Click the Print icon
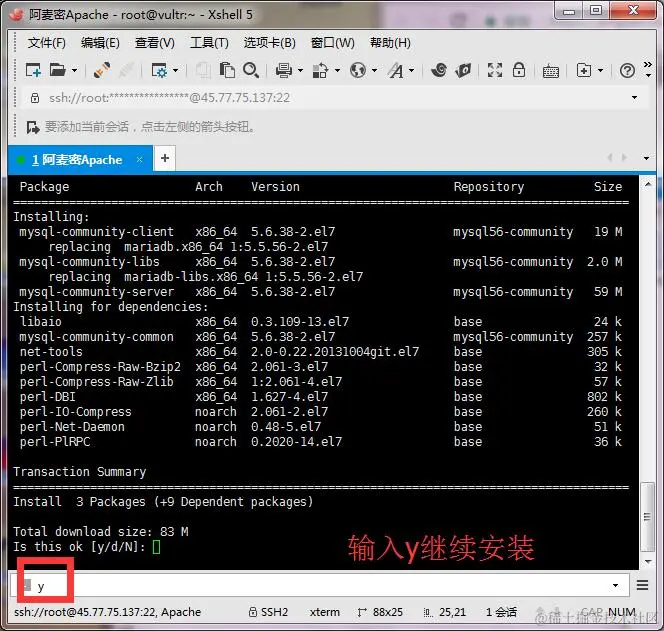The image size is (664, 631). (x=284, y=70)
